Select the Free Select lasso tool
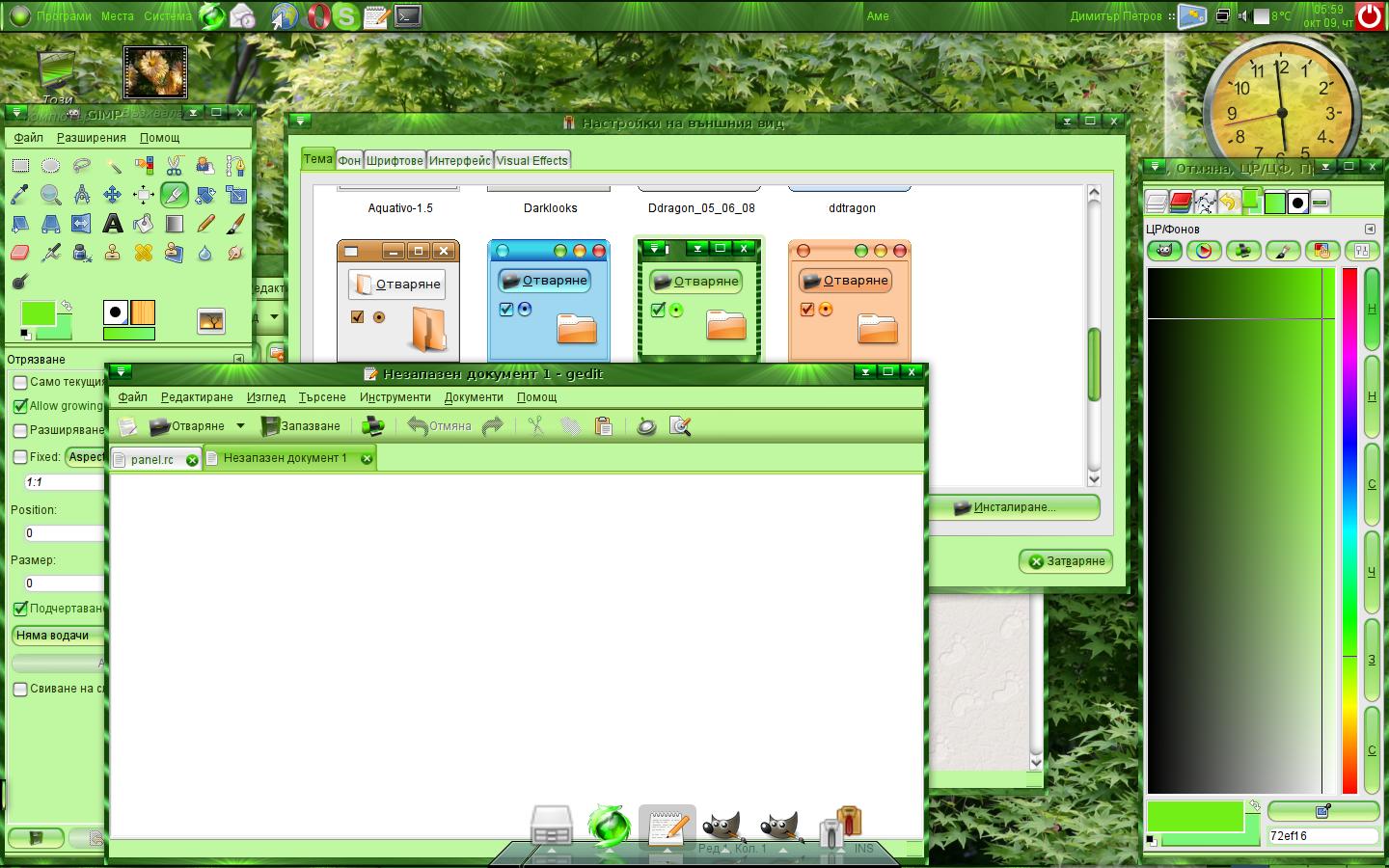The width and height of the screenshot is (1389, 868). (82, 166)
